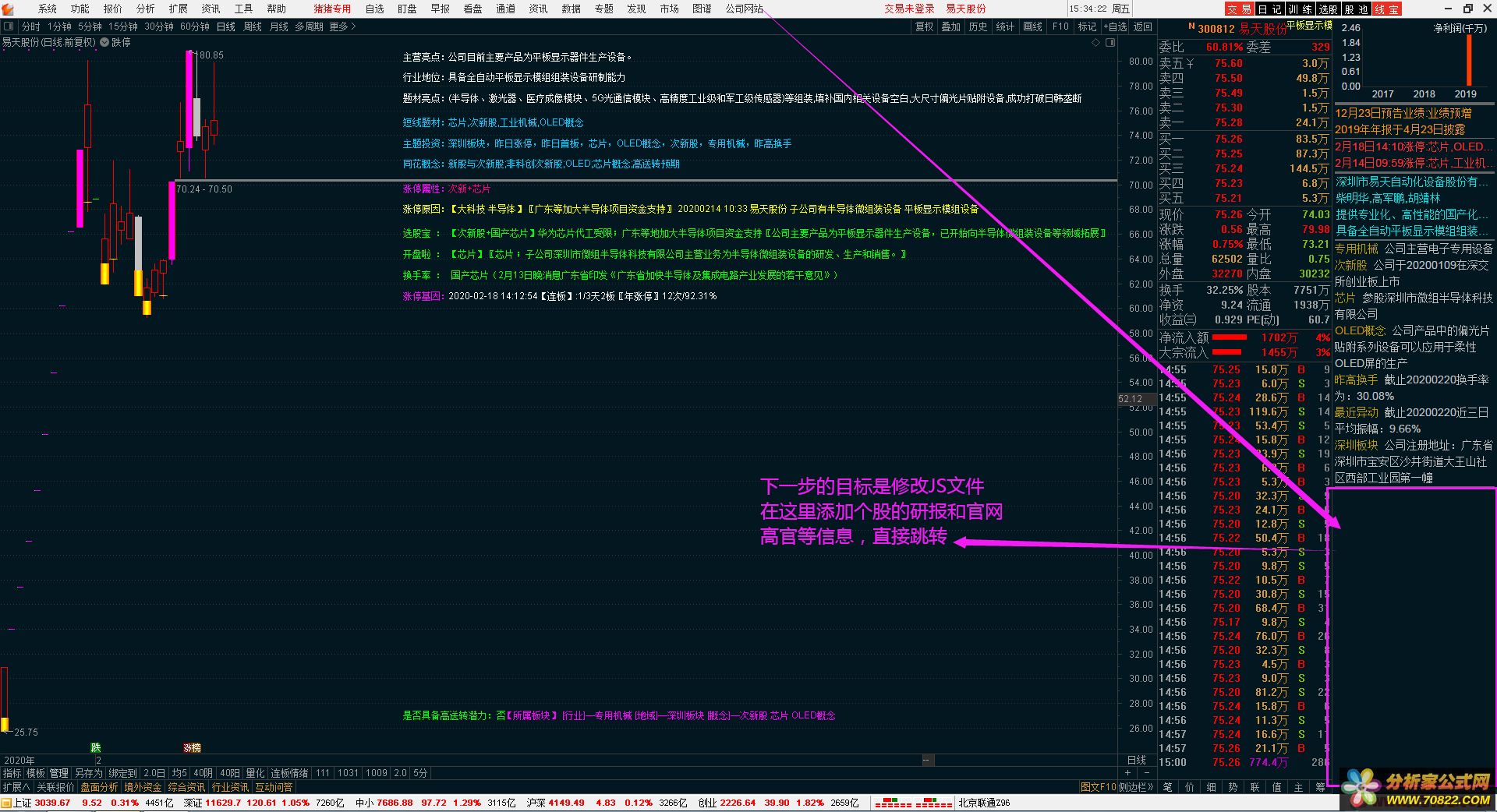Collapse the 扩展 panel expander

point(16,787)
